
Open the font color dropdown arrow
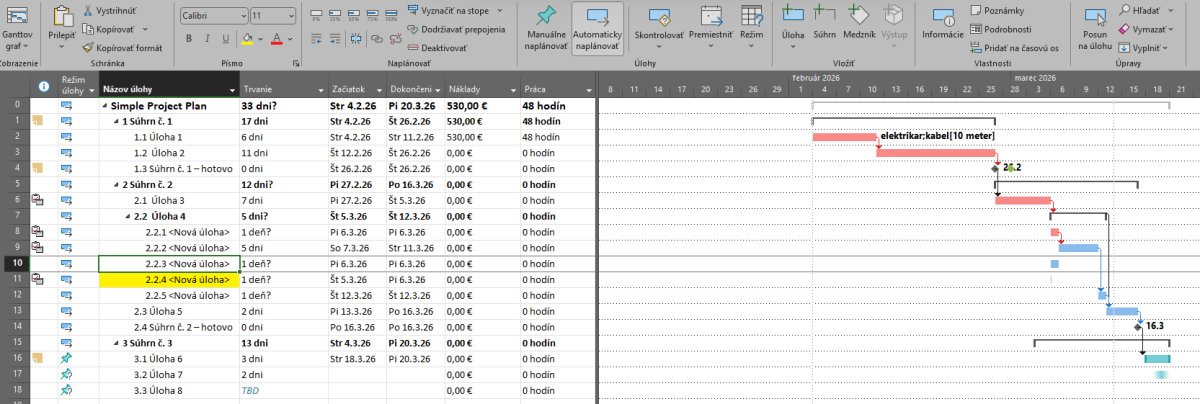point(291,39)
